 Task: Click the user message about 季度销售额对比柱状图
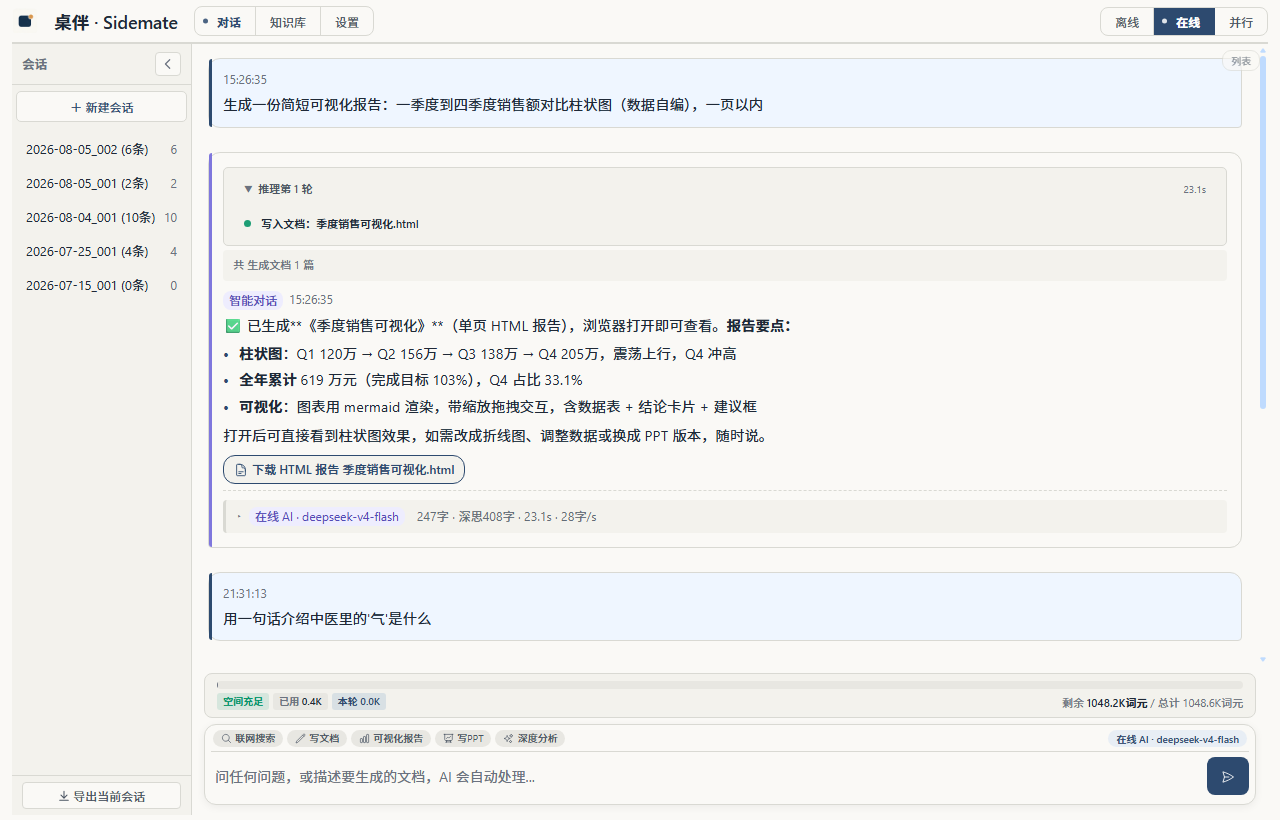(725, 93)
